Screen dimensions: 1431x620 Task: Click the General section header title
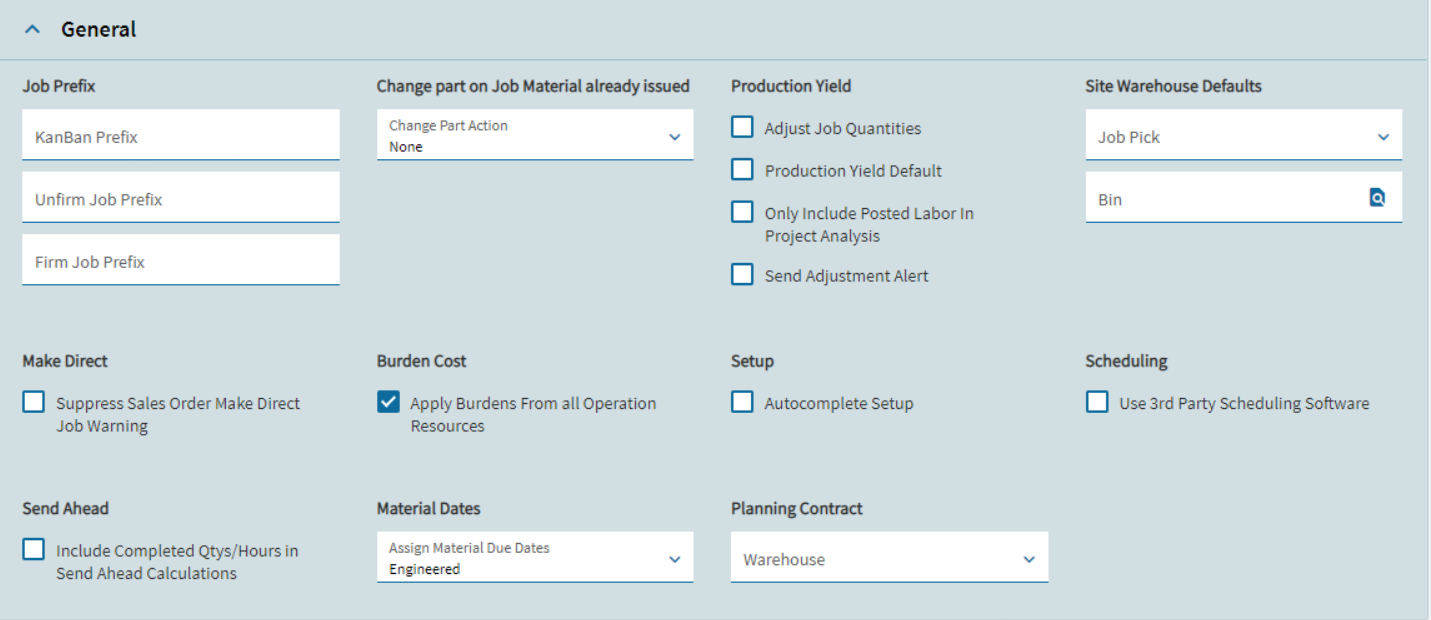pos(98,30)
